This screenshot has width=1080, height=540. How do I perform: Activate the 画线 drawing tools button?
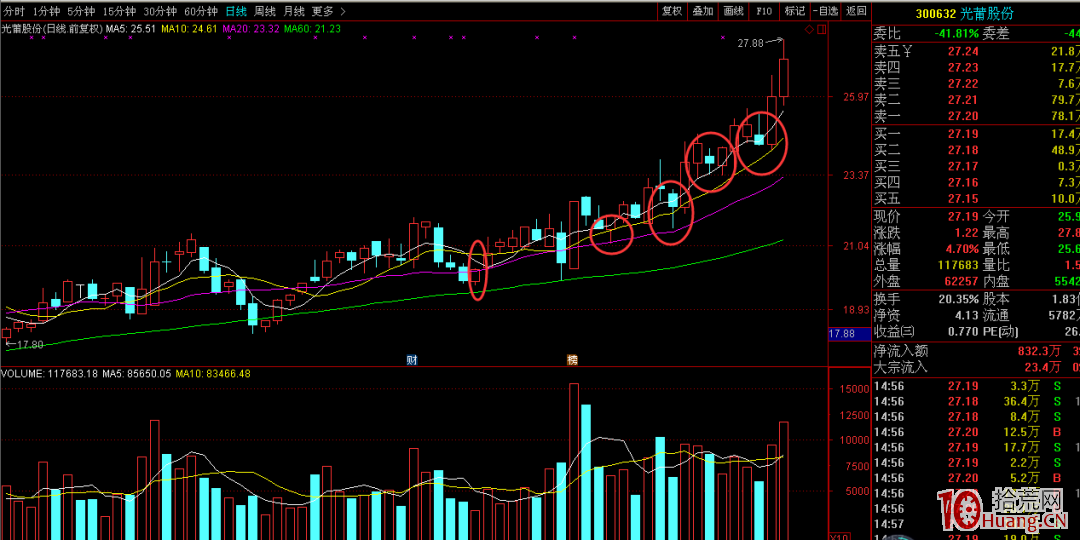[x=734, y=10]
